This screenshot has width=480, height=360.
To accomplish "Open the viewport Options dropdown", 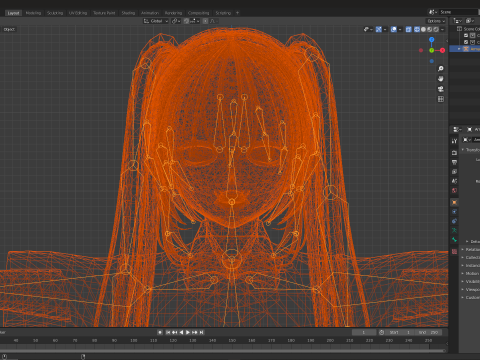I will pyautogui.click(x=436, y=21).
